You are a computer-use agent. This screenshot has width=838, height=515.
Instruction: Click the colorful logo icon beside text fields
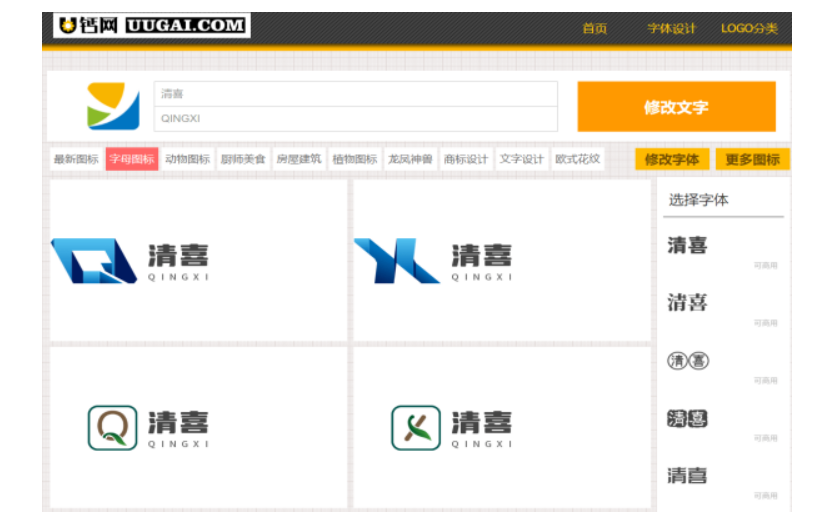(113, 106)
